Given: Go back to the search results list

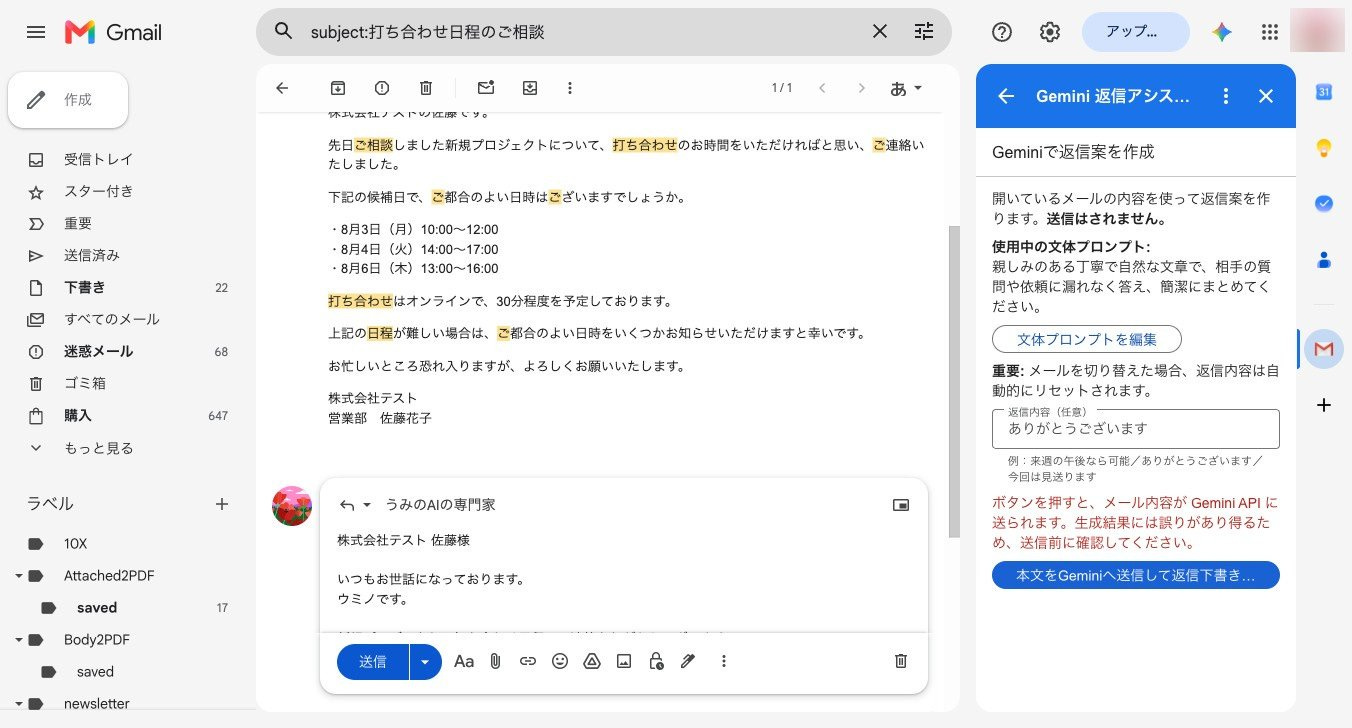Looking at the screenshot, I should point(282,88).
